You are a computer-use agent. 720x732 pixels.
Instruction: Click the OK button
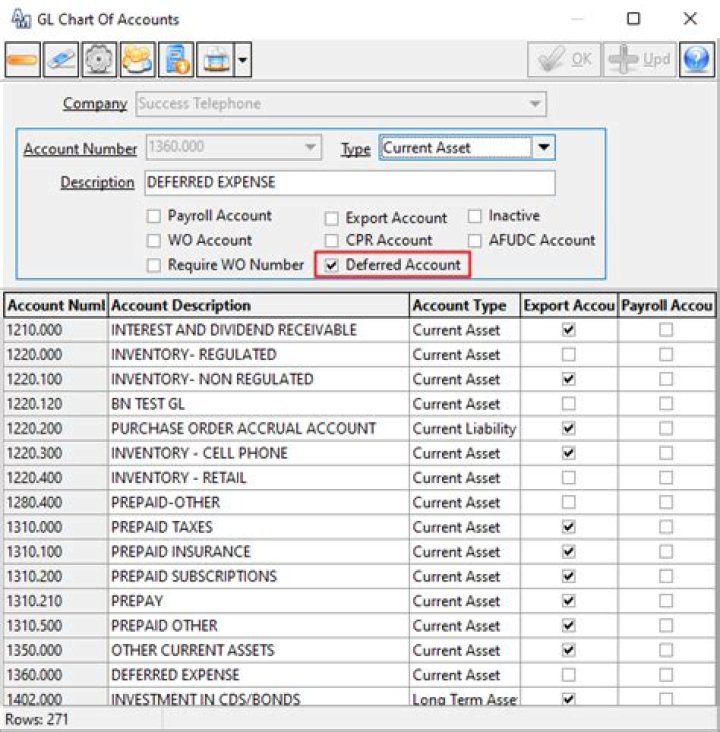coord(564,60)
